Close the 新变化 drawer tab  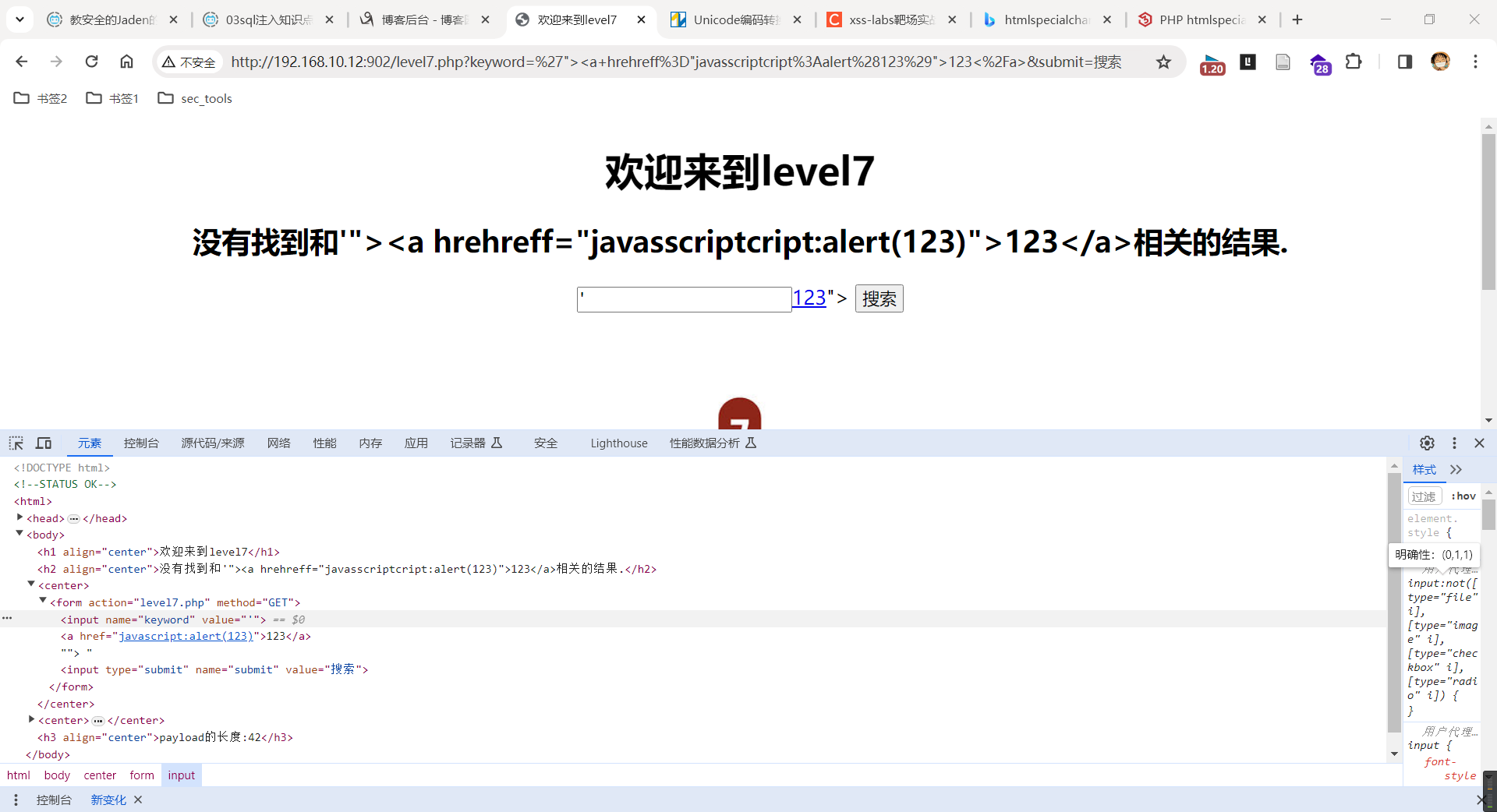138,800
